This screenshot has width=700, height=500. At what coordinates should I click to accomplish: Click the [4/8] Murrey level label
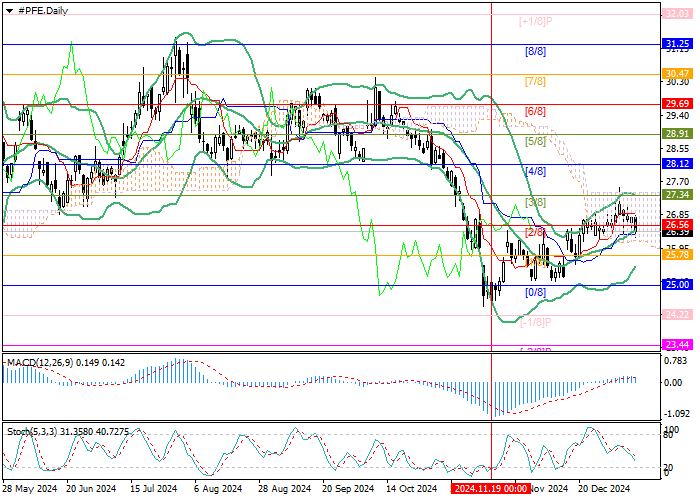535,171
